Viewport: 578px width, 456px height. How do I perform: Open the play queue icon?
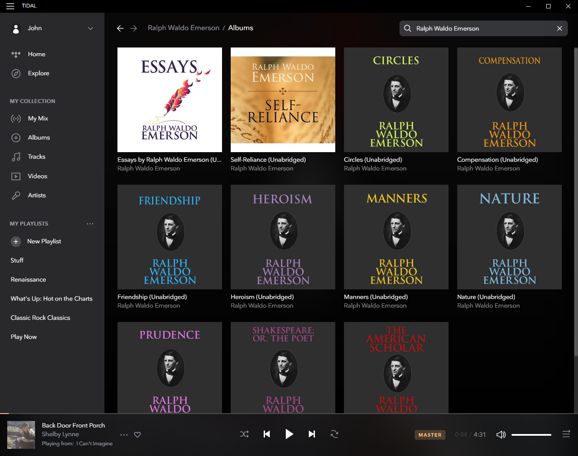tap(566, 434)
